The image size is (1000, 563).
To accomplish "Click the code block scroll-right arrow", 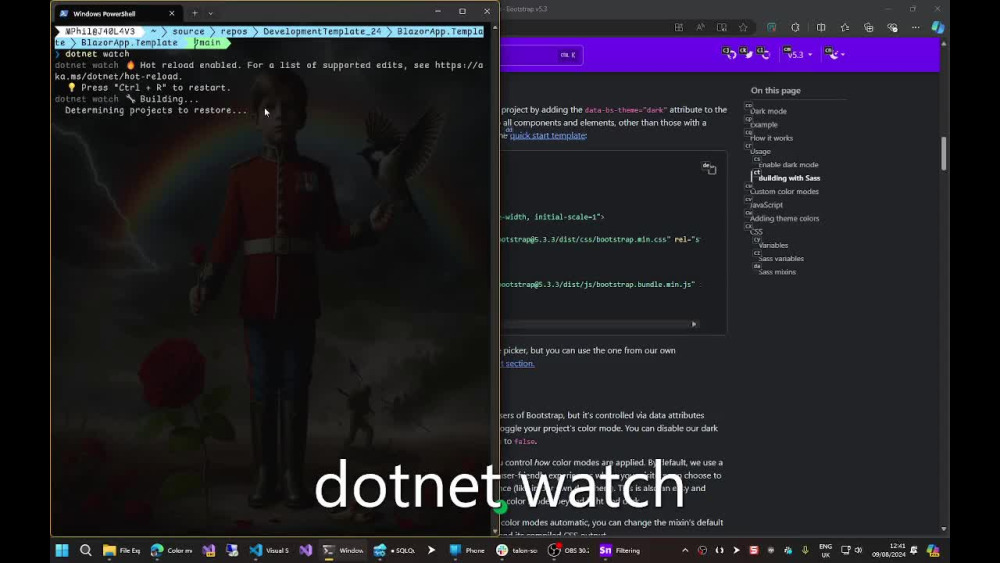I will pyautogui.click(x=694, y=324).
